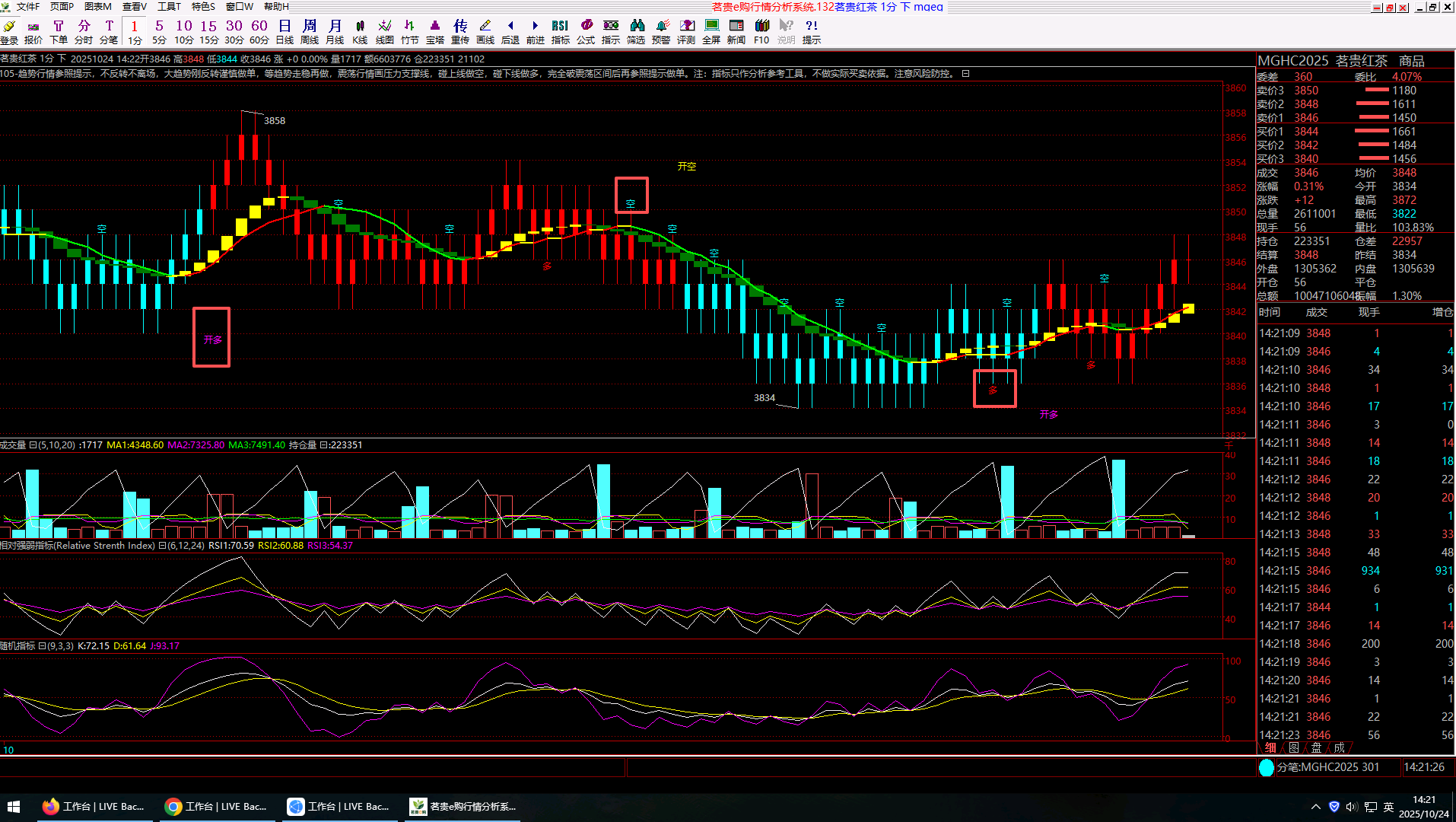Click the 下单 place order icon
Image resolution: width=1456 pixels, height=822 pixels.
(x=59, y=32)
